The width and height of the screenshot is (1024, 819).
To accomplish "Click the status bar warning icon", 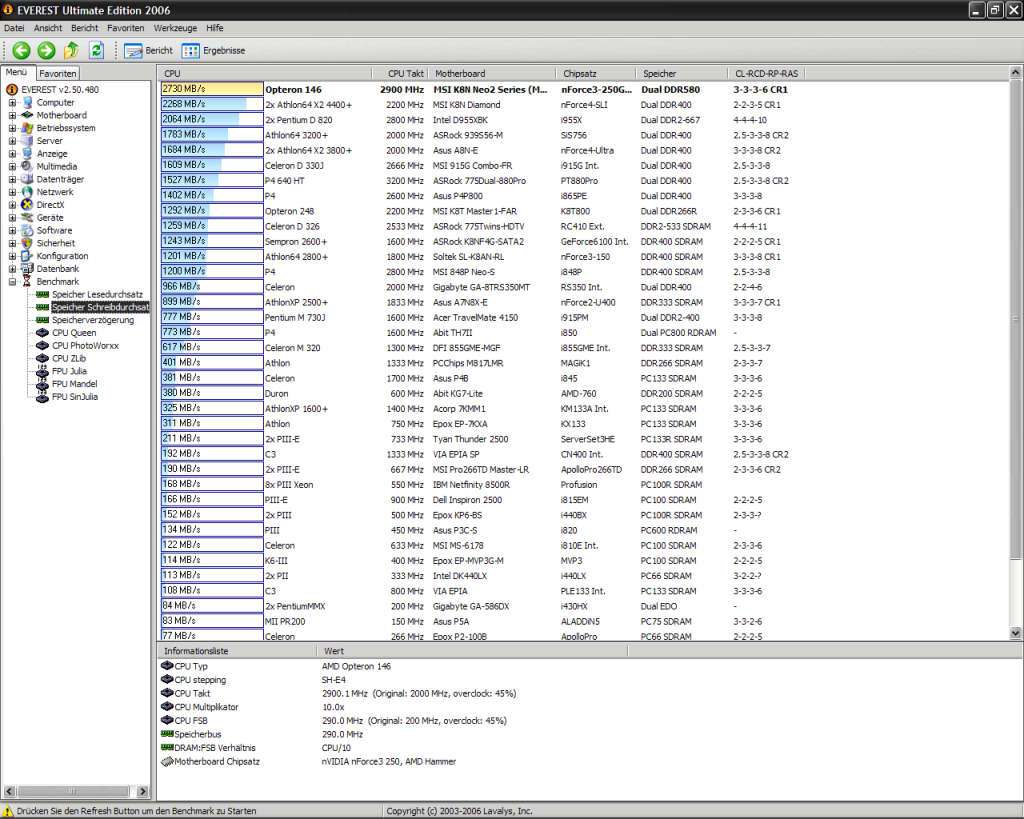I will (x=8, y=811).
